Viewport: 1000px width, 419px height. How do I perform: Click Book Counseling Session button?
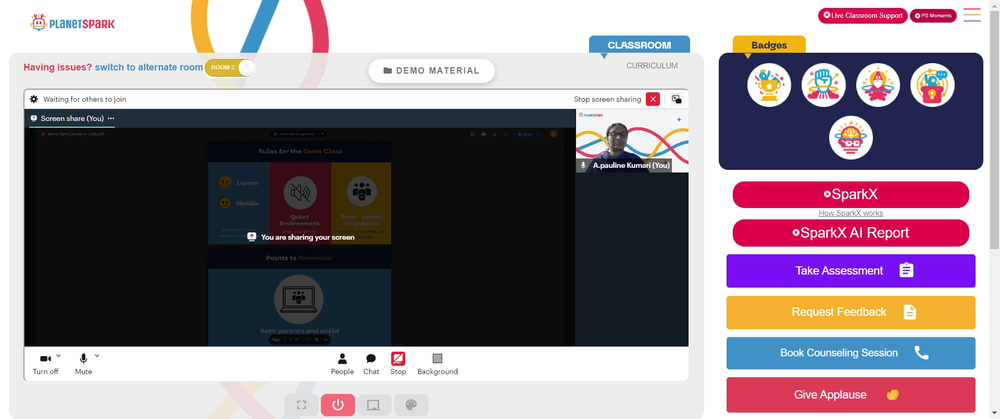pos(851,353)
